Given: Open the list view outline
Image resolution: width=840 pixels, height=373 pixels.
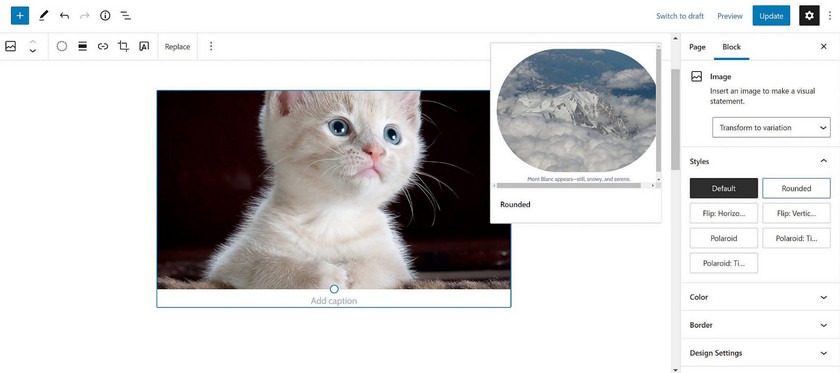Looking at the screenshot, I should [x=125, y=16].
